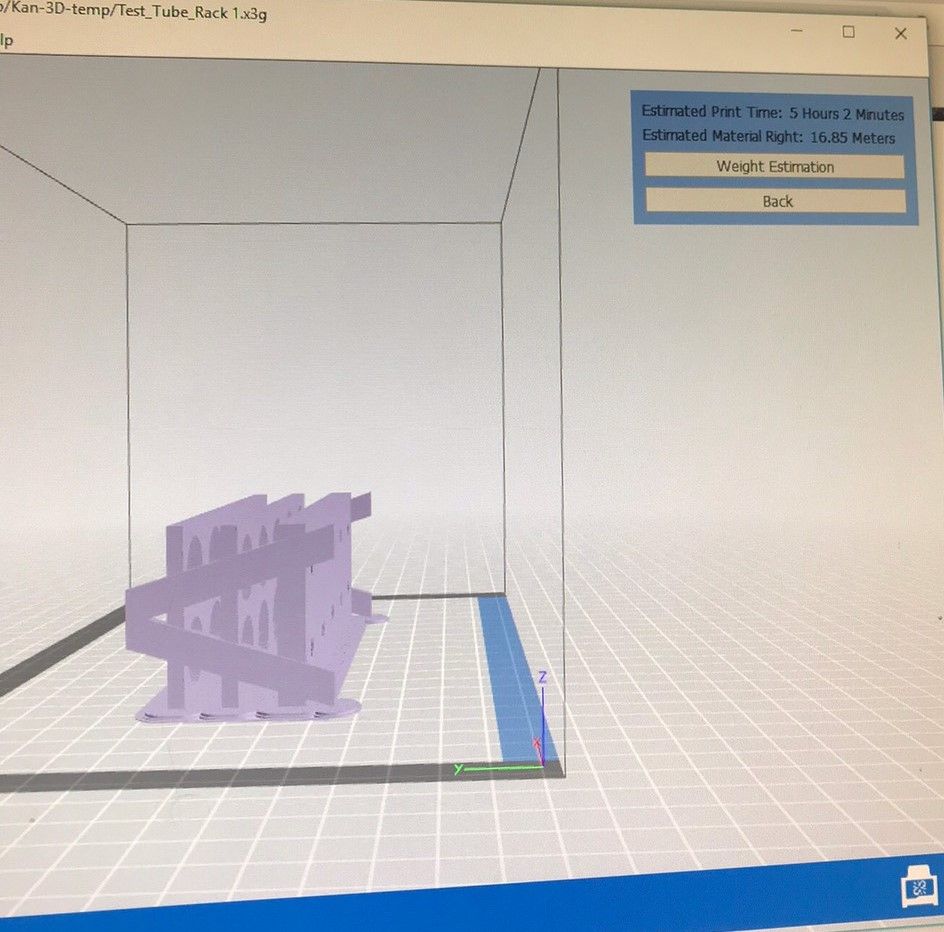This screenshot has width=944, height=932.
Task: Open the Help menu
Action: coord(6,40)
